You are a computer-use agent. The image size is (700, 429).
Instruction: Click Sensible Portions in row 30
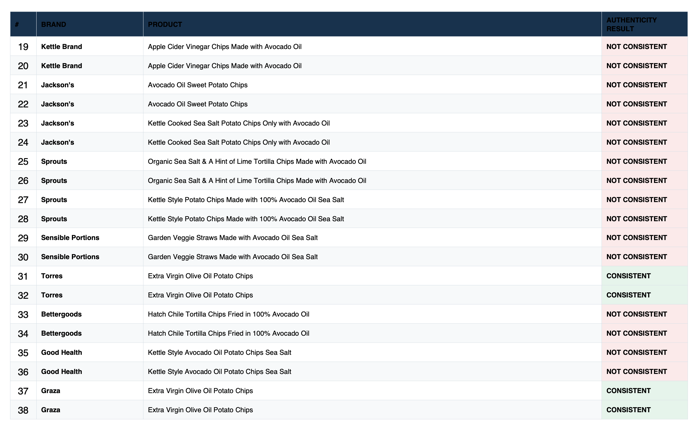coord(70,257)
